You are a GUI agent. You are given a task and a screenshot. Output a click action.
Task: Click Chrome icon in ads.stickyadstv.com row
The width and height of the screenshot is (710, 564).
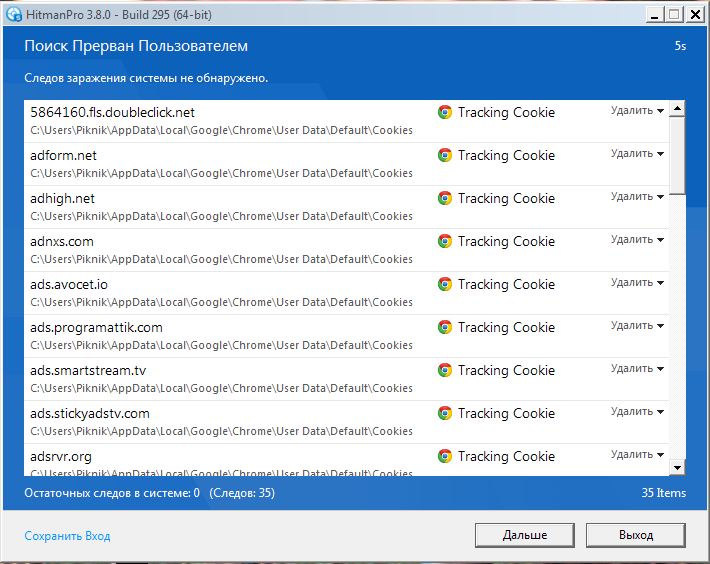click(445, 413)
